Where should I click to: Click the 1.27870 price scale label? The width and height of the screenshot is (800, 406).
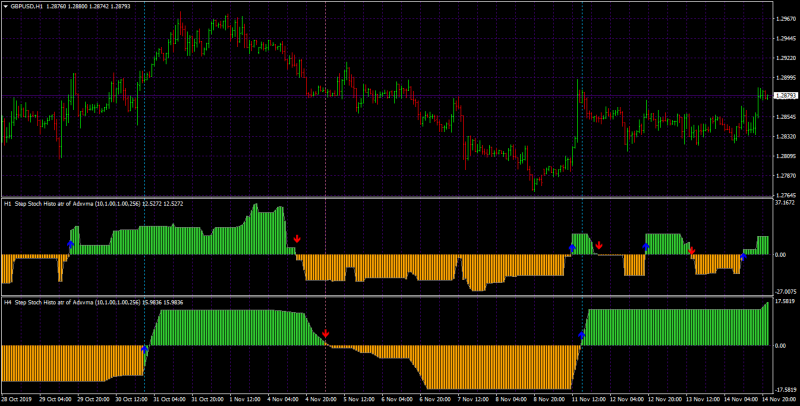tap(786, 175)
